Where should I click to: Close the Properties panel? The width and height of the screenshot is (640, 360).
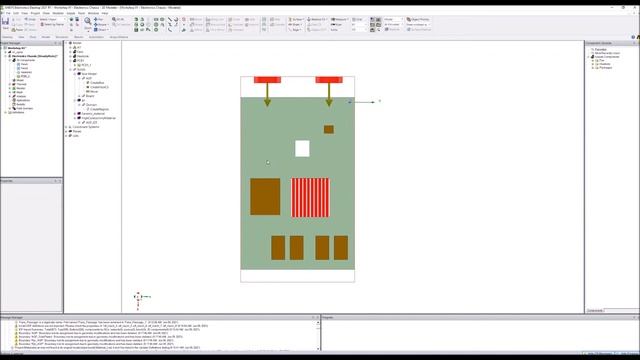click(x=60, y=181)
